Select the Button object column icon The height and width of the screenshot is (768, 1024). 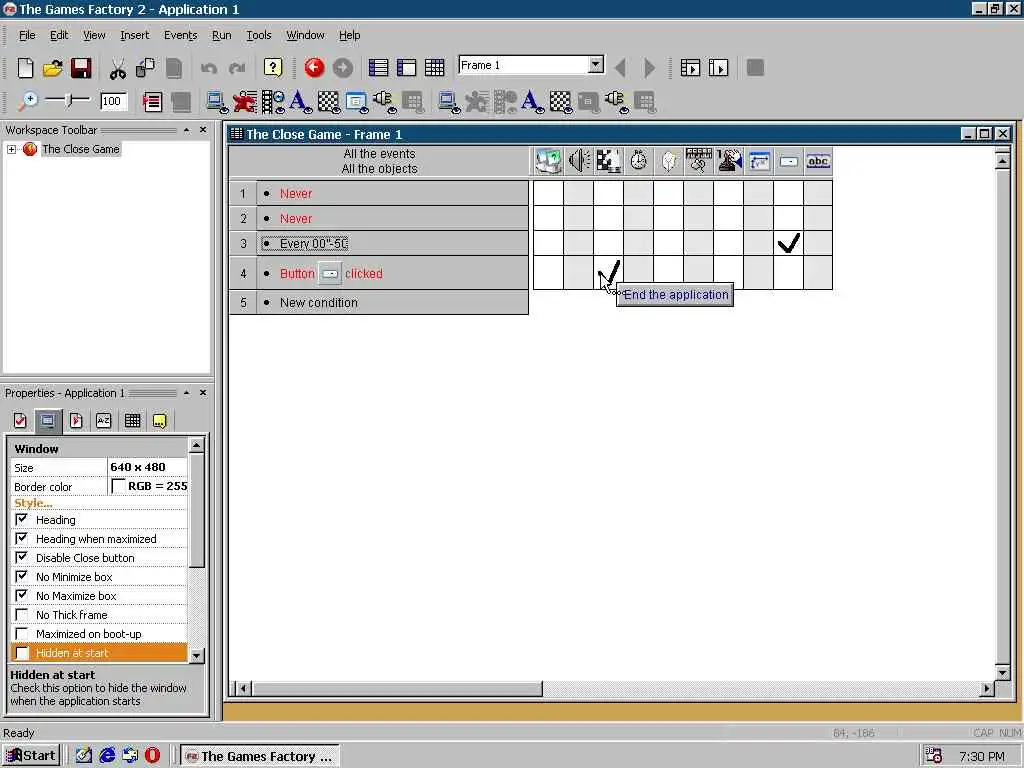tap(789, 161)
